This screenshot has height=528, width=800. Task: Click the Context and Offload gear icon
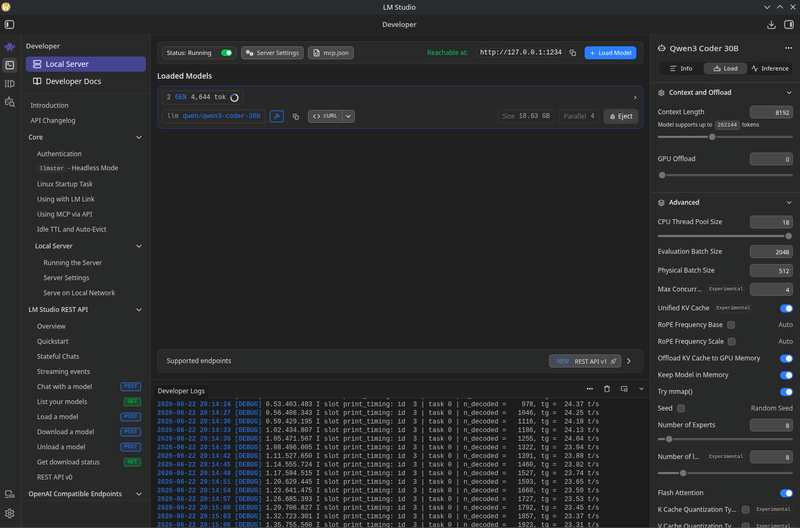(661, 93)
